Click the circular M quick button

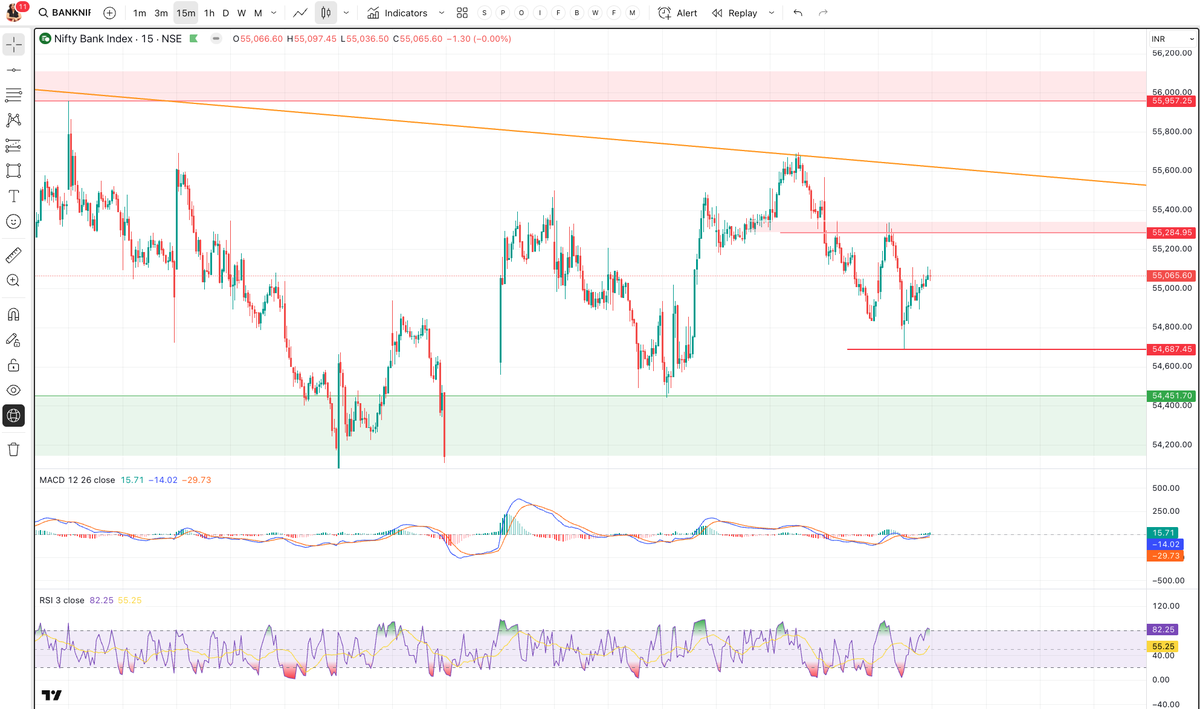[x=632, y=13]
